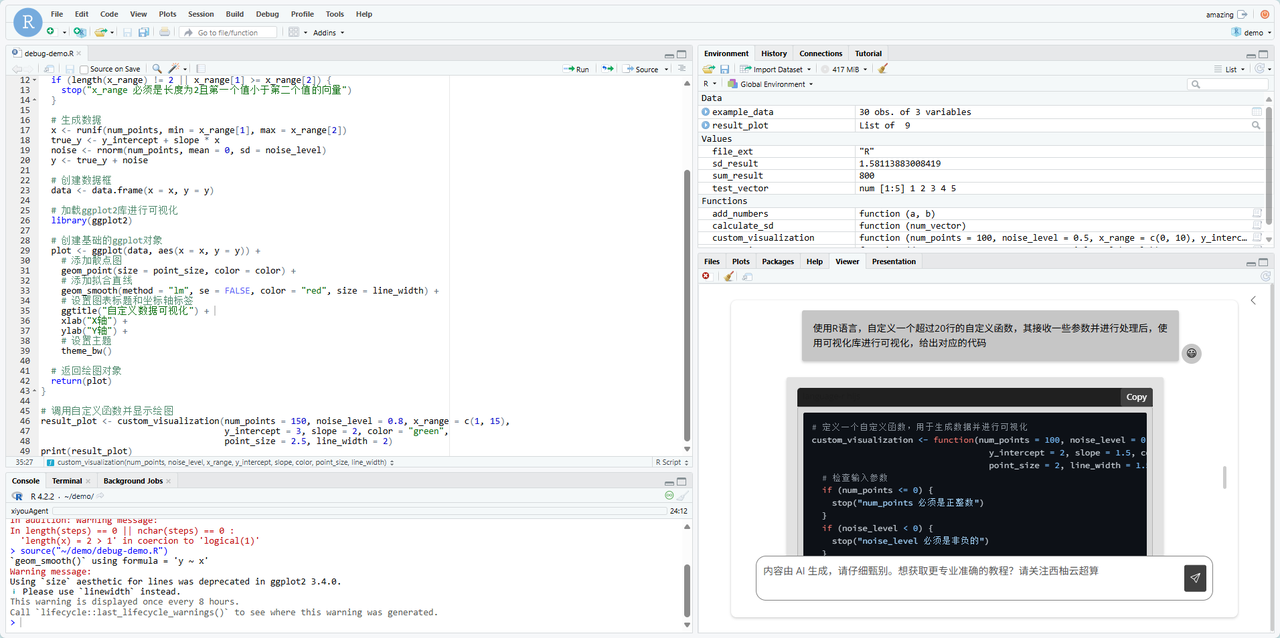The width and height of the screenshot is (1280, 638).
Task: Click the Find/Replace magnifier in editor toolbar
Action: (157, 69)
